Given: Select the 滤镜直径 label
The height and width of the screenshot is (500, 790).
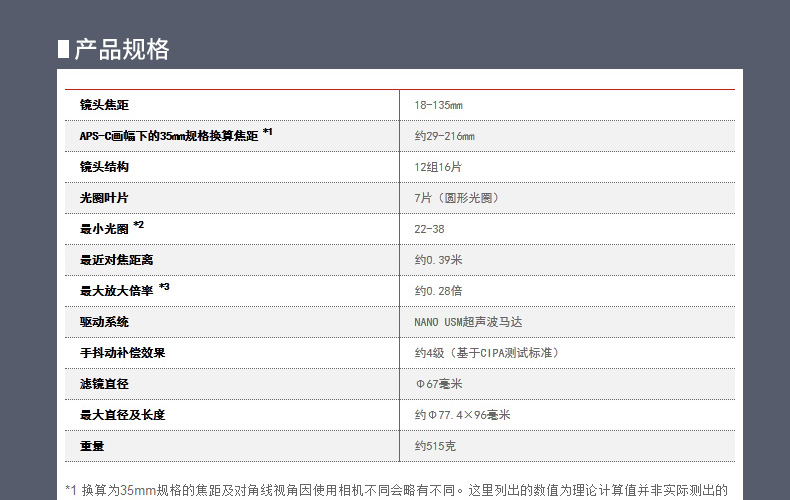Looking at the screenshot, I should [x=104, y=384].
